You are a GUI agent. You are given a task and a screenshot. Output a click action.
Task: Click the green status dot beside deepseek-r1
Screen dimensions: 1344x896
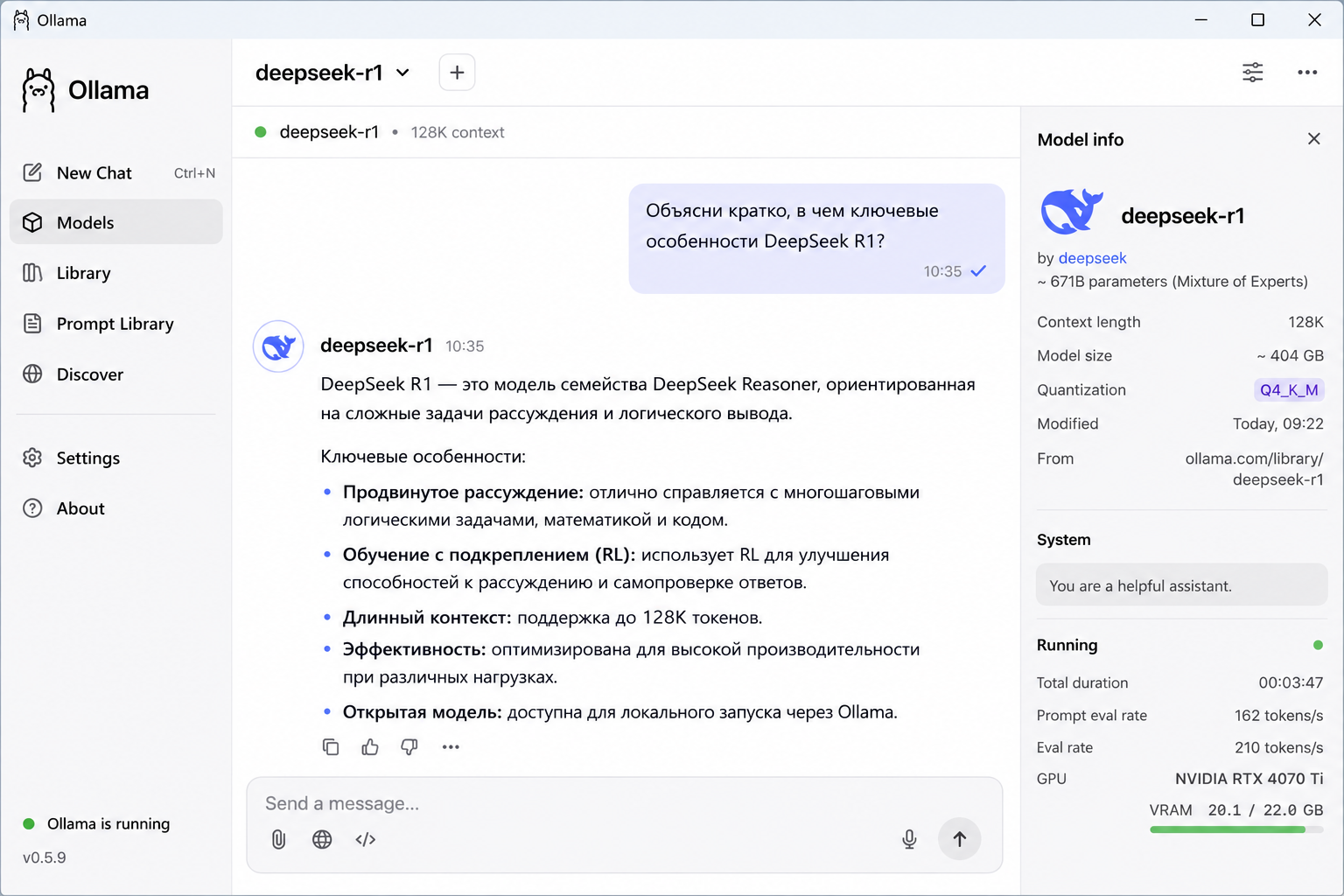260,132
